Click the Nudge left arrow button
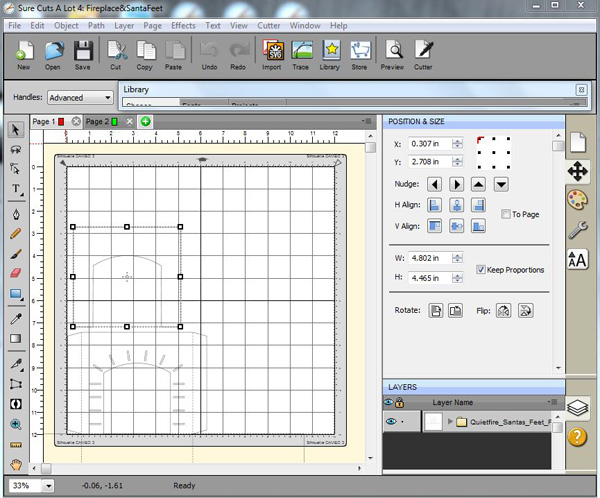Image resolution: width=600 pixels, height=498 pixels. pyautogui.click(x=435, y=184)
